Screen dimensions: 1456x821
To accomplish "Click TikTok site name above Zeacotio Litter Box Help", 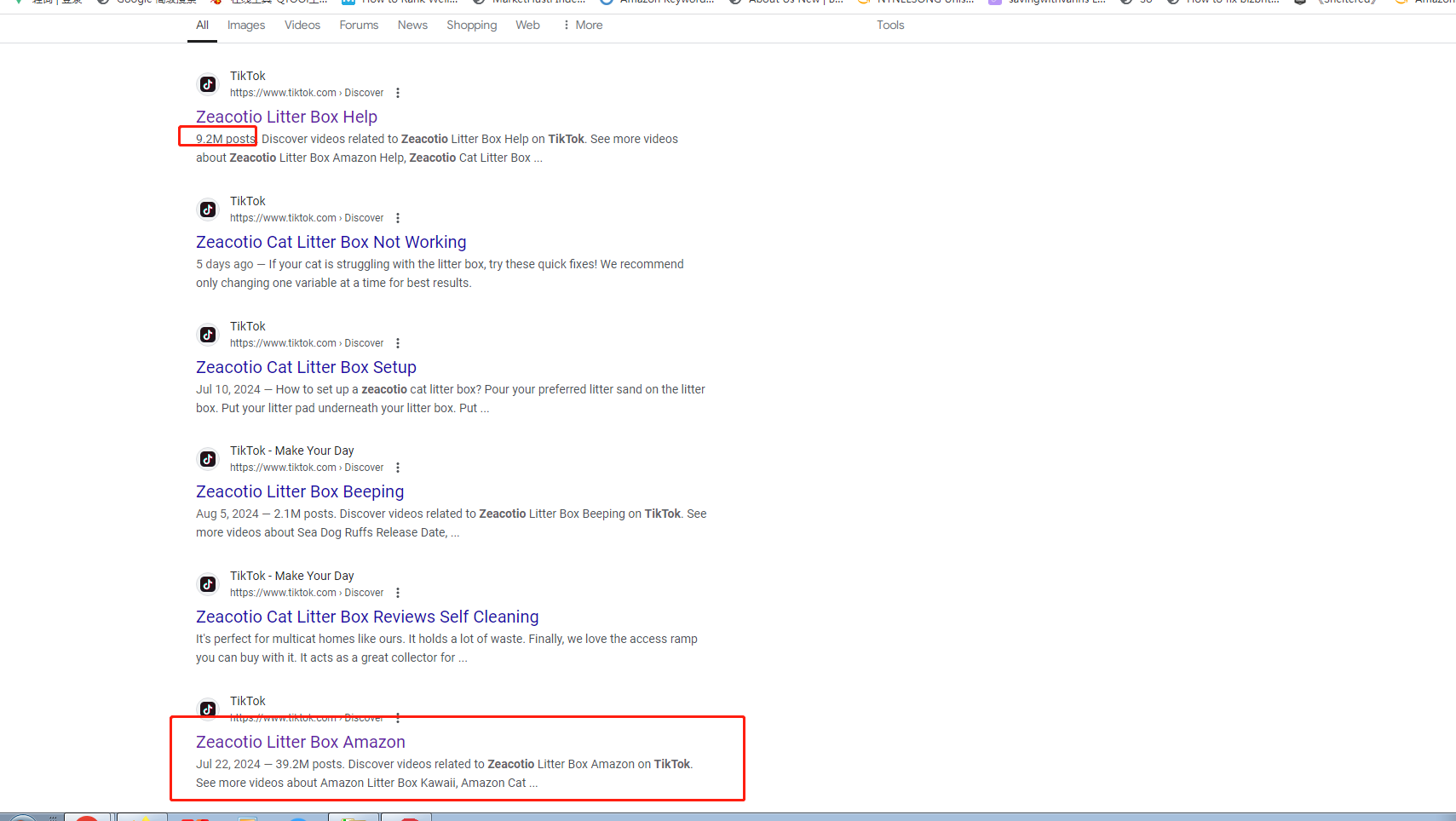I will point(248,76).
